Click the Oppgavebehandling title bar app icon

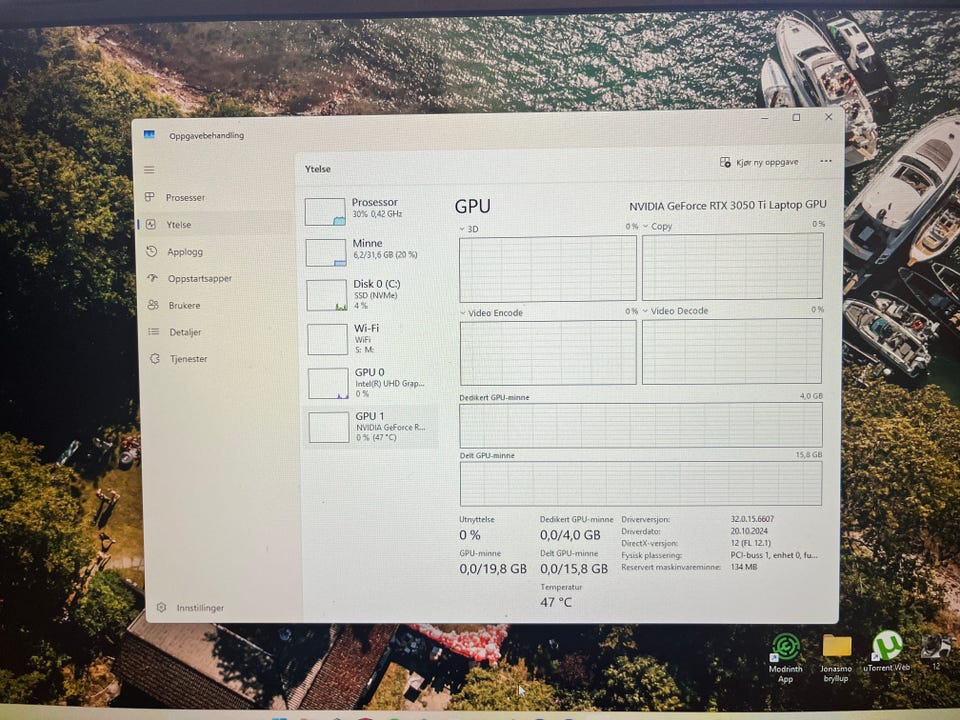(149, 135)
